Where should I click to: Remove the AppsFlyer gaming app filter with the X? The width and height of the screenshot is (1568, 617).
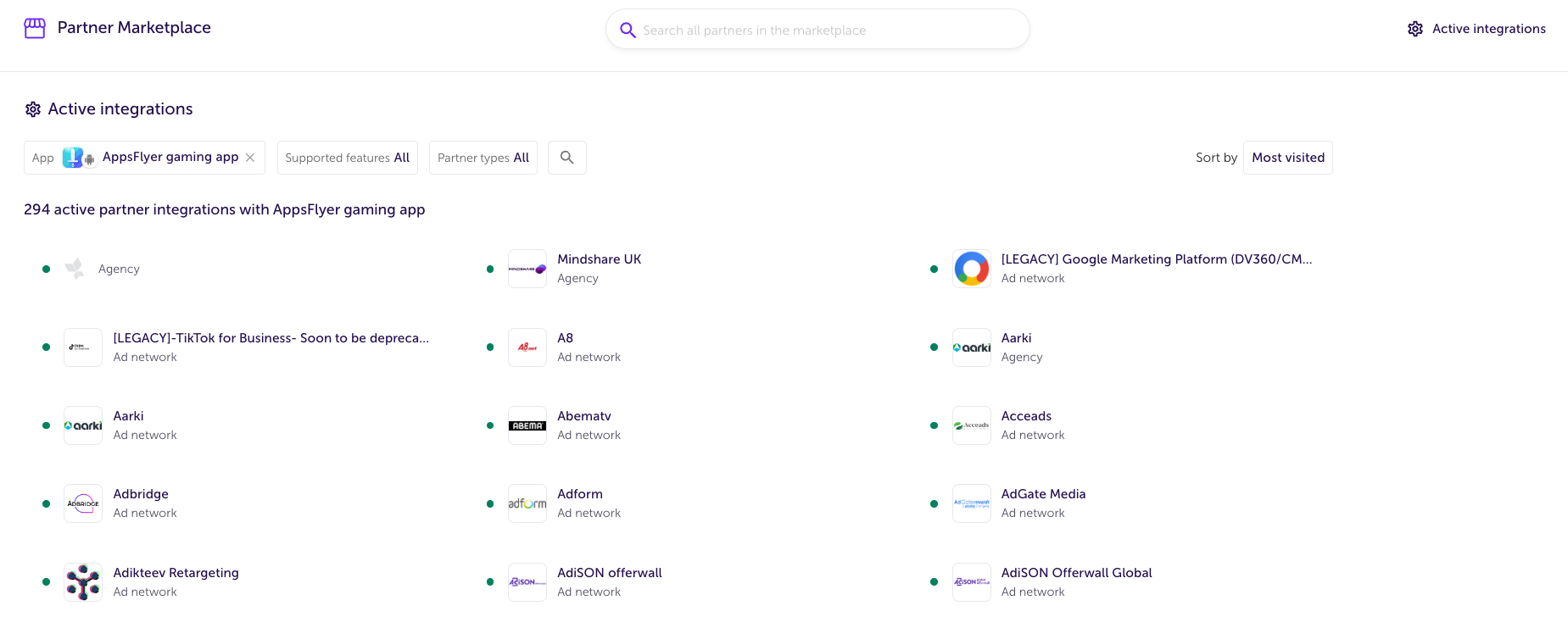250,158
